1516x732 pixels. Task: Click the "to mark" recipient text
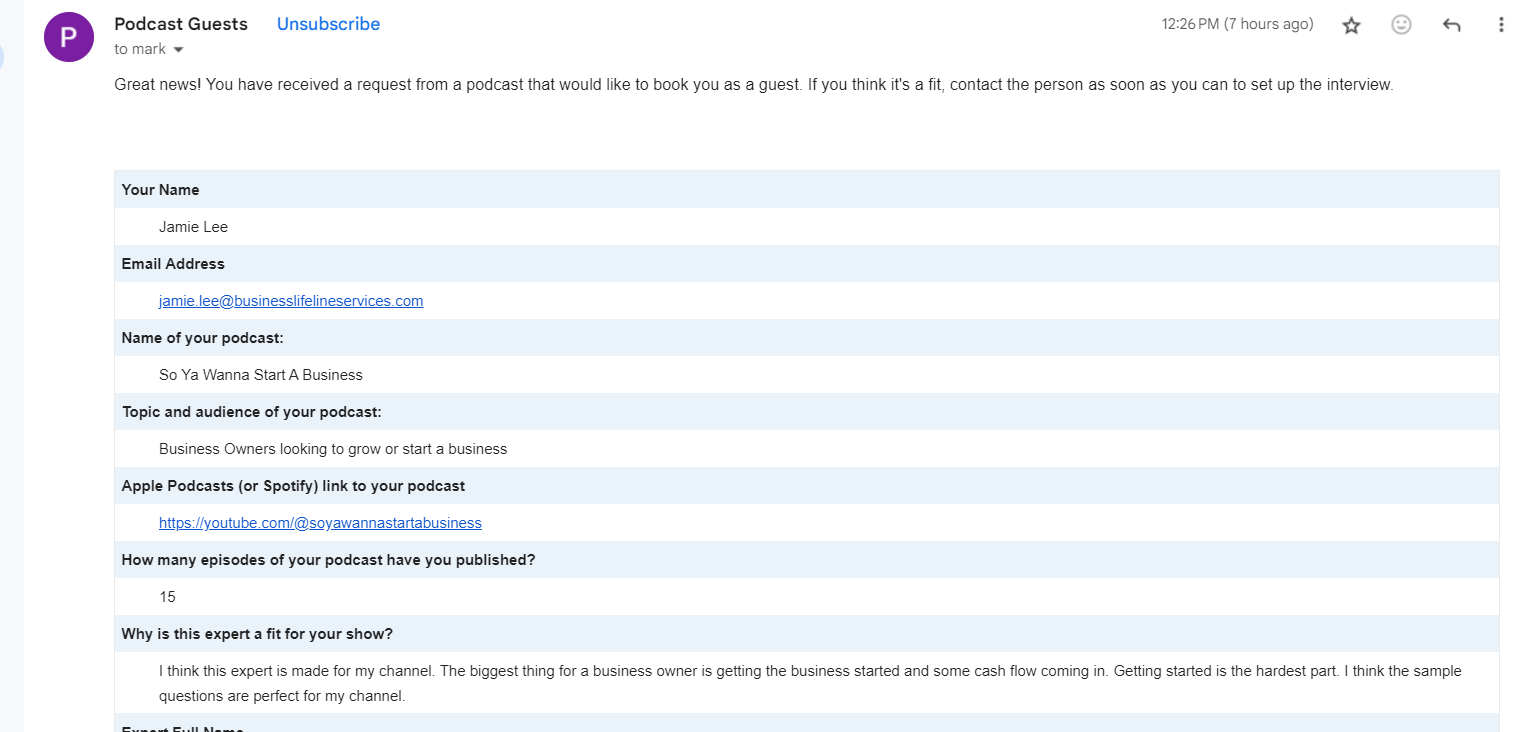[140, 49]
